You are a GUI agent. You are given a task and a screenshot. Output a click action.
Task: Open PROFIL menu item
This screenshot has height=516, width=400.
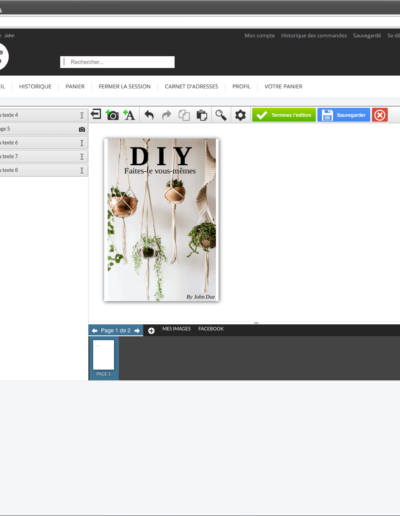point(241,86)
